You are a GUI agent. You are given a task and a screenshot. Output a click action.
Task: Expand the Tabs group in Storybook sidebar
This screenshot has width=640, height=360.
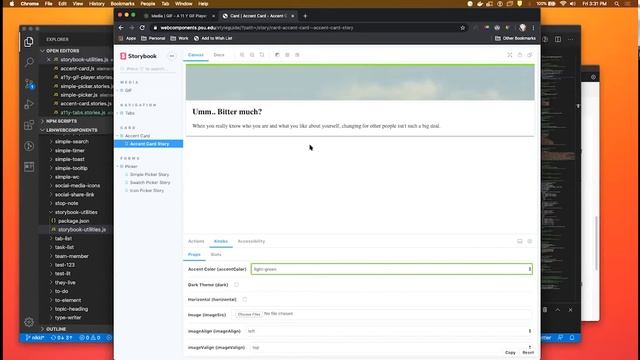[129, 113]
